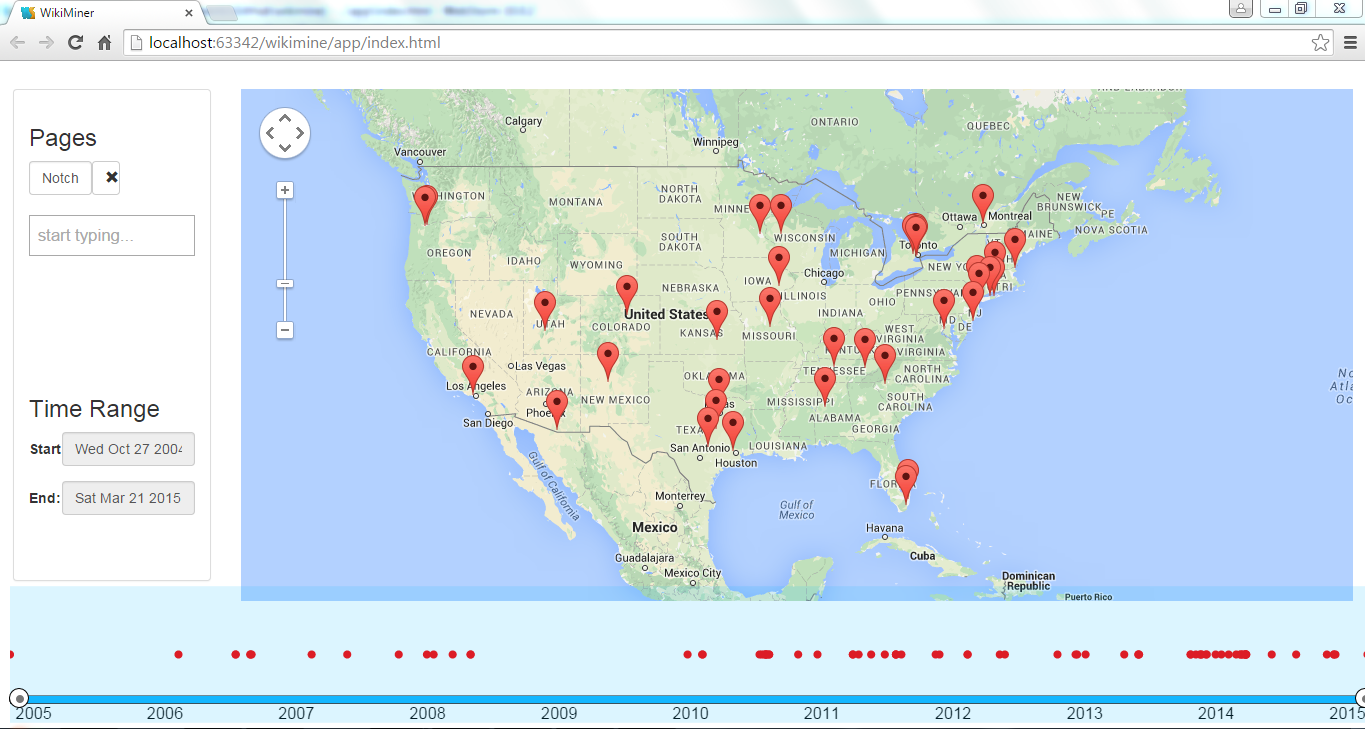Pan the map up with the top arrow
Viewport: 1365px width, 729px height.
click(x=285, y=119)
